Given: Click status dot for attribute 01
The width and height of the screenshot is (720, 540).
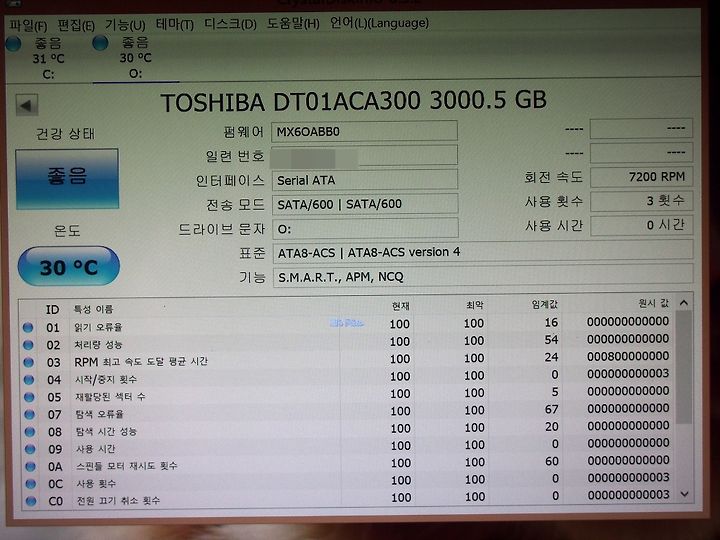Looking at the screenshot, I should pyautogui.click(x=28, y=327).
